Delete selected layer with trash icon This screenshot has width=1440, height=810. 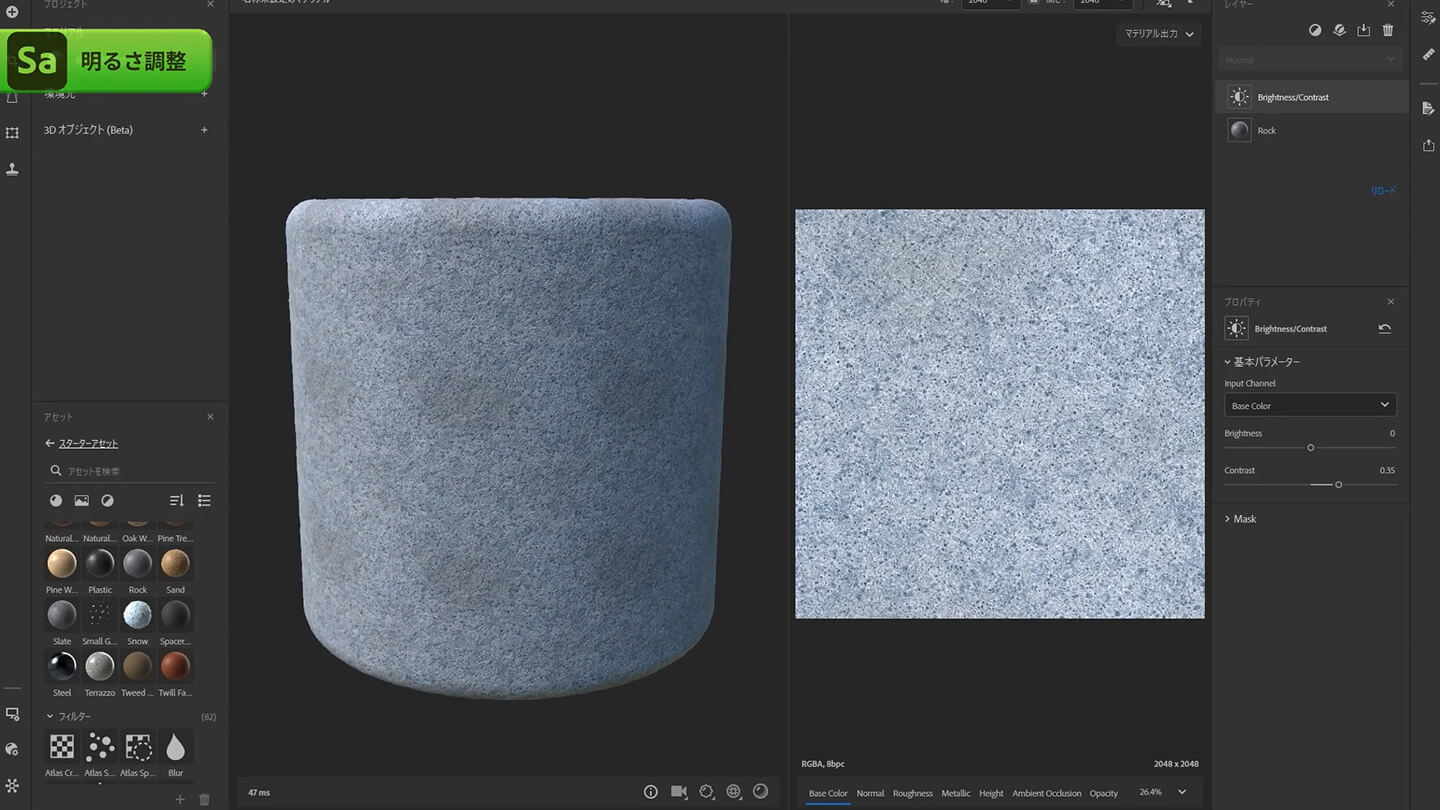click(x=1388, y=30)
